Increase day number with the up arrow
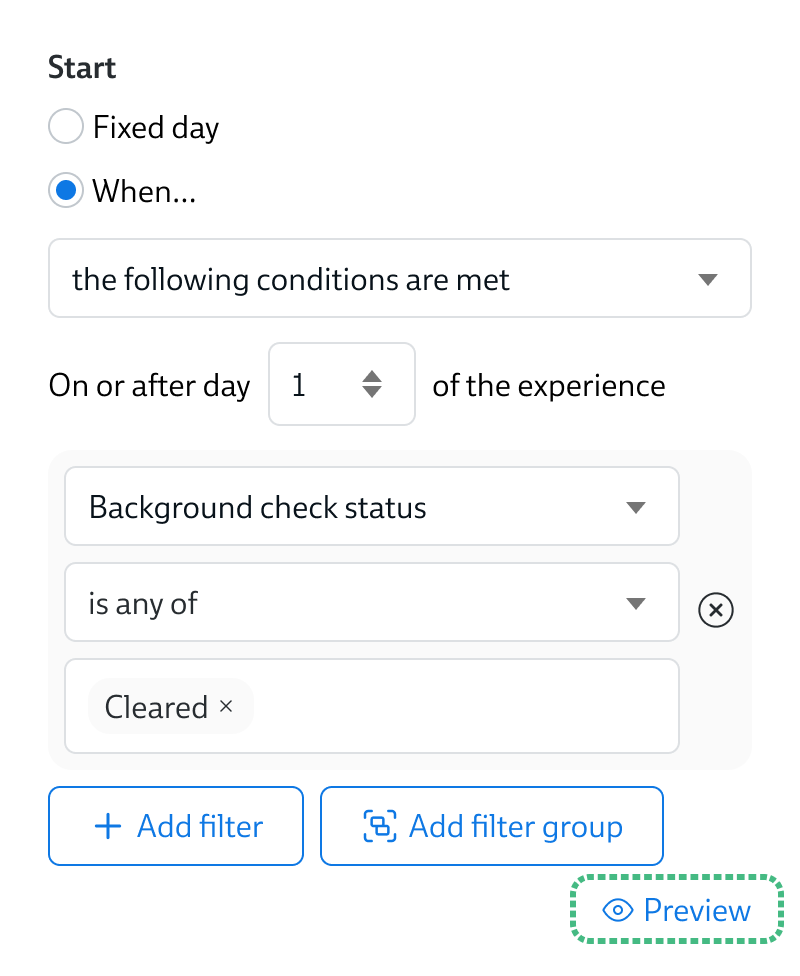 point(372,377)
